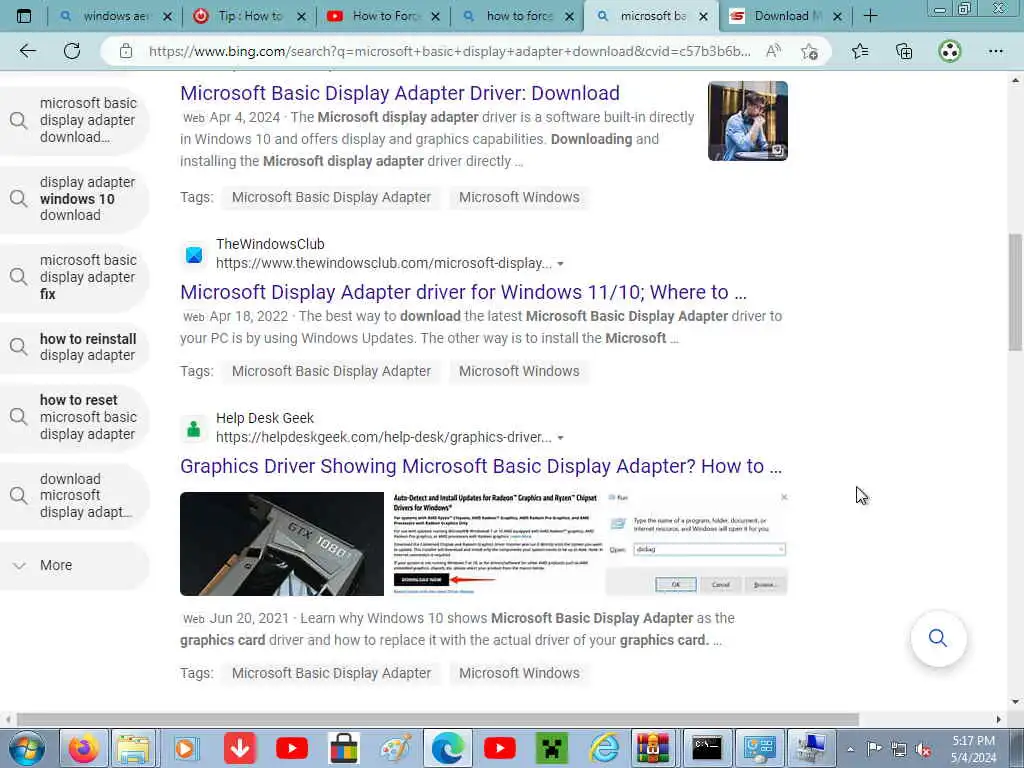Open the Run dialog screenshot thumbnail

click(x=697, y=544)
